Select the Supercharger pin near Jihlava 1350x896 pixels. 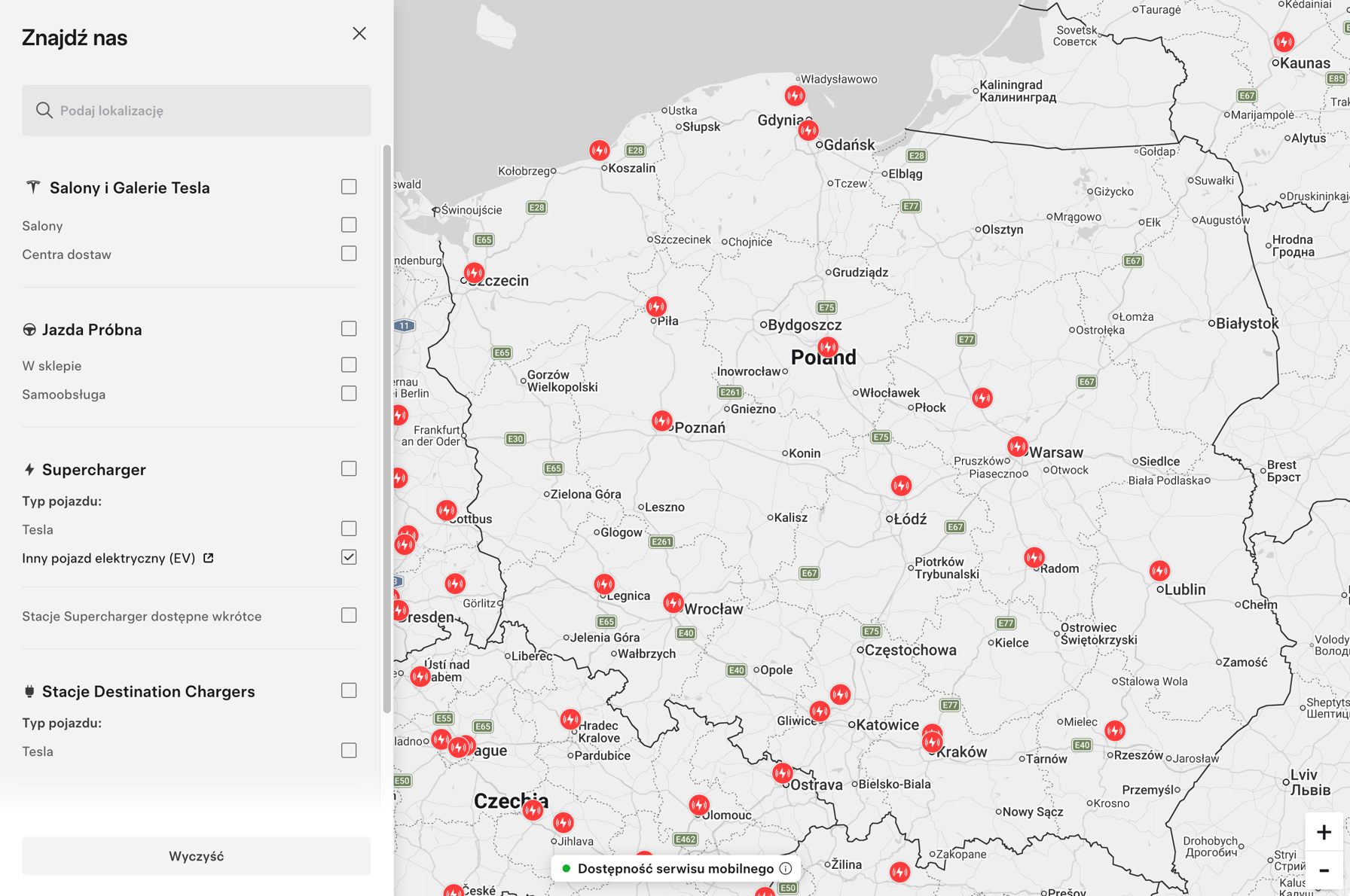click(x=564, y=822)
